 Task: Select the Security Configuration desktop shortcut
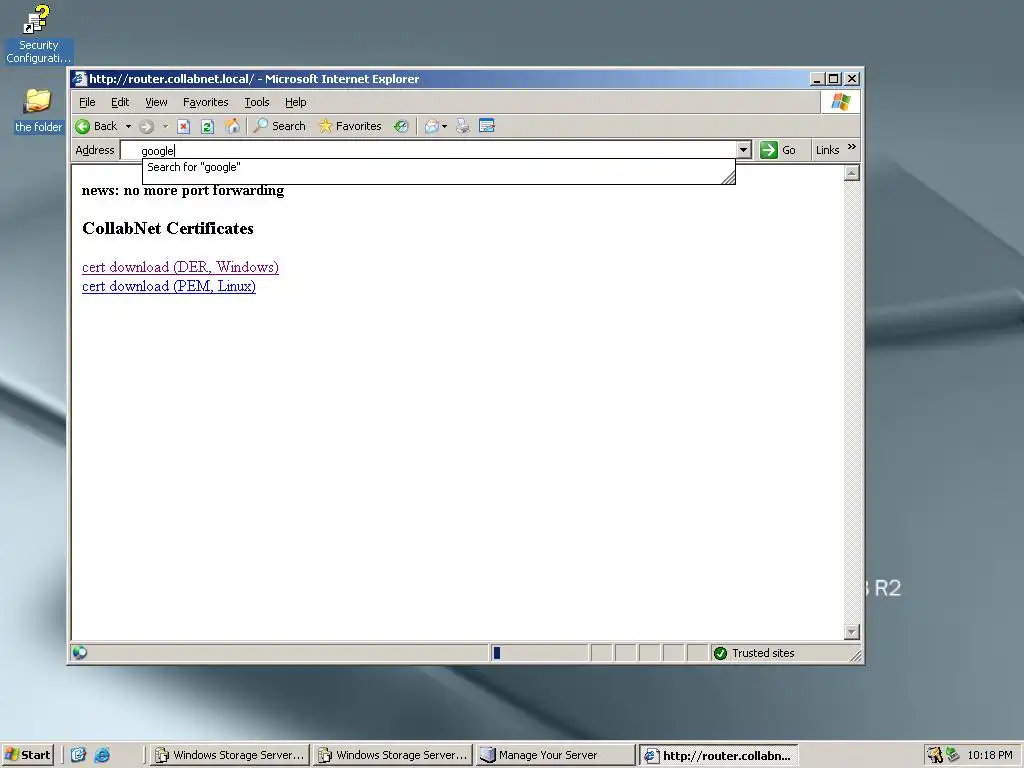38,34
